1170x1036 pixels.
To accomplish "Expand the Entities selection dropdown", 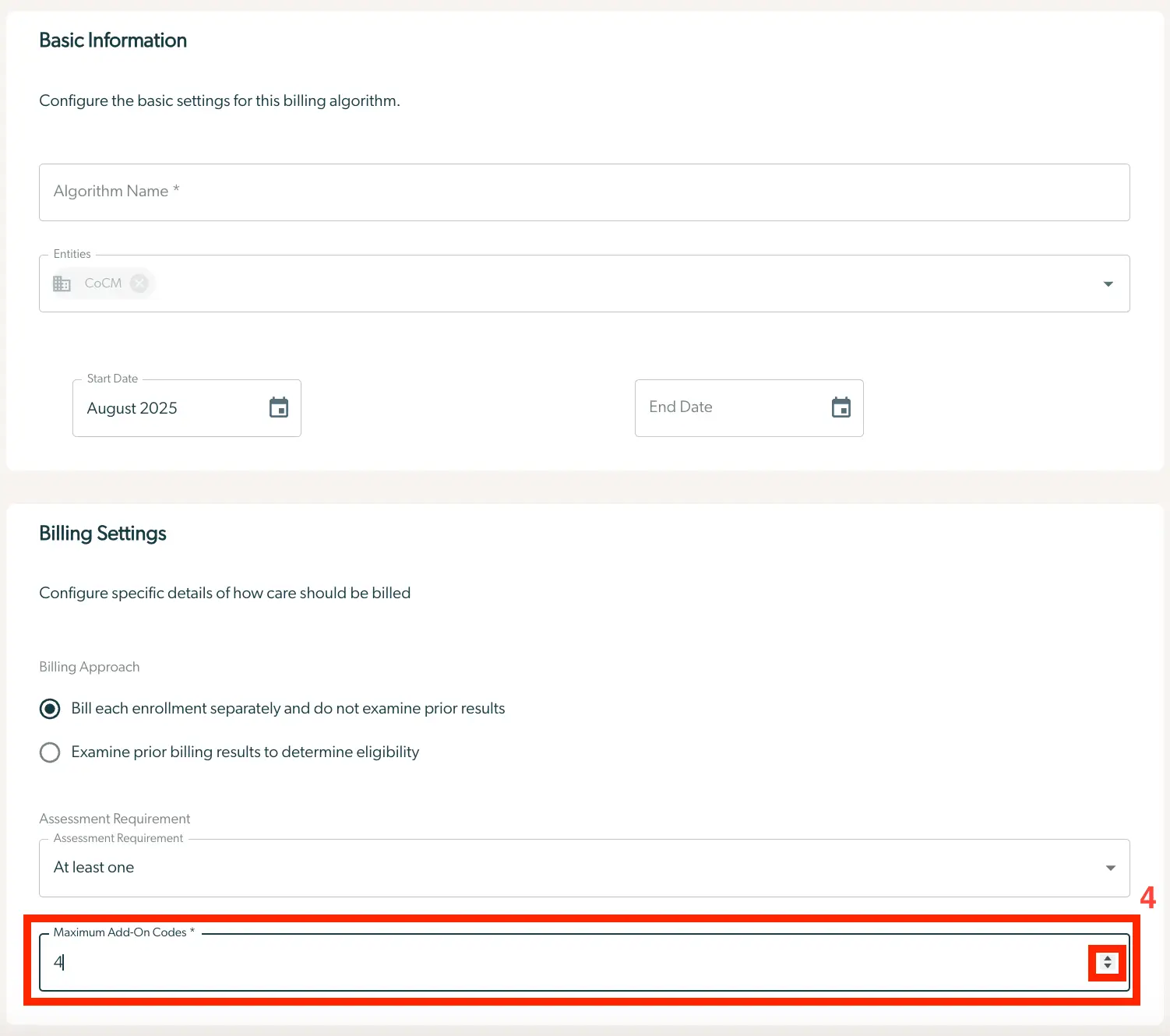I will click(1108, 284).
